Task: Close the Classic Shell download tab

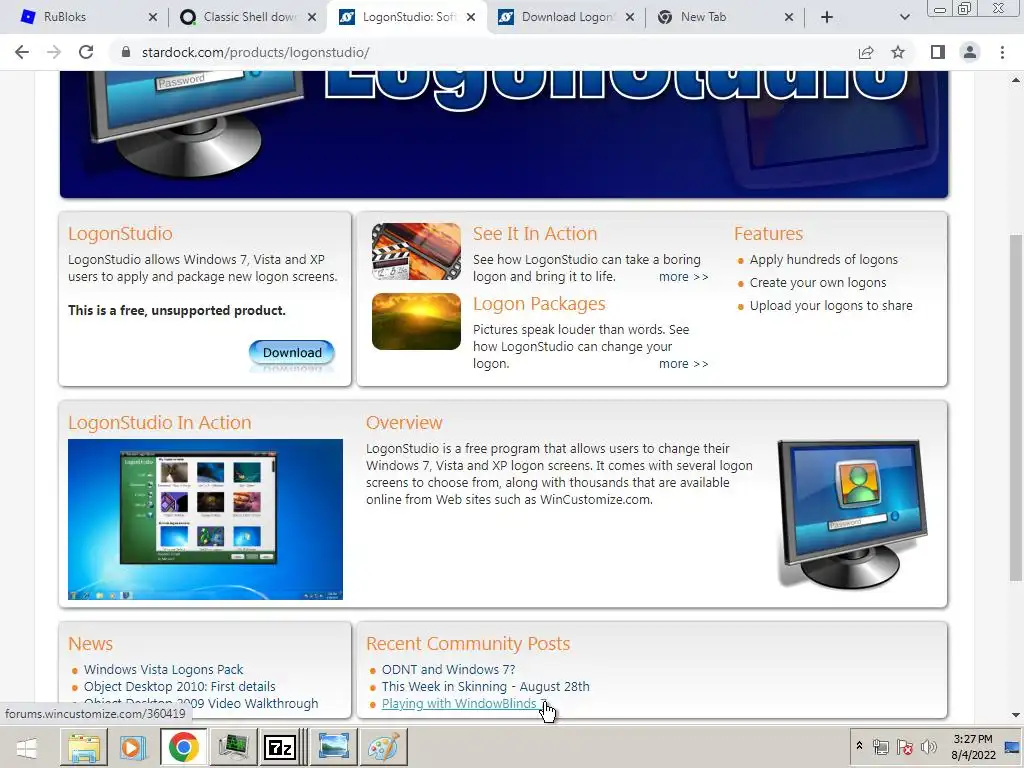Action: [312, 17]
